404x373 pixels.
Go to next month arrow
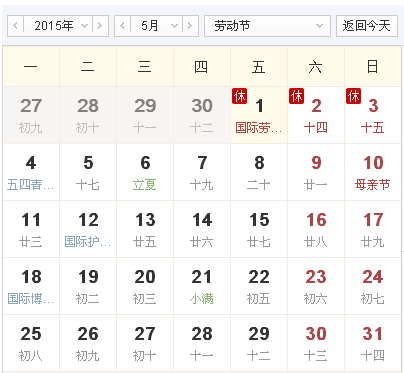(190, 26)
